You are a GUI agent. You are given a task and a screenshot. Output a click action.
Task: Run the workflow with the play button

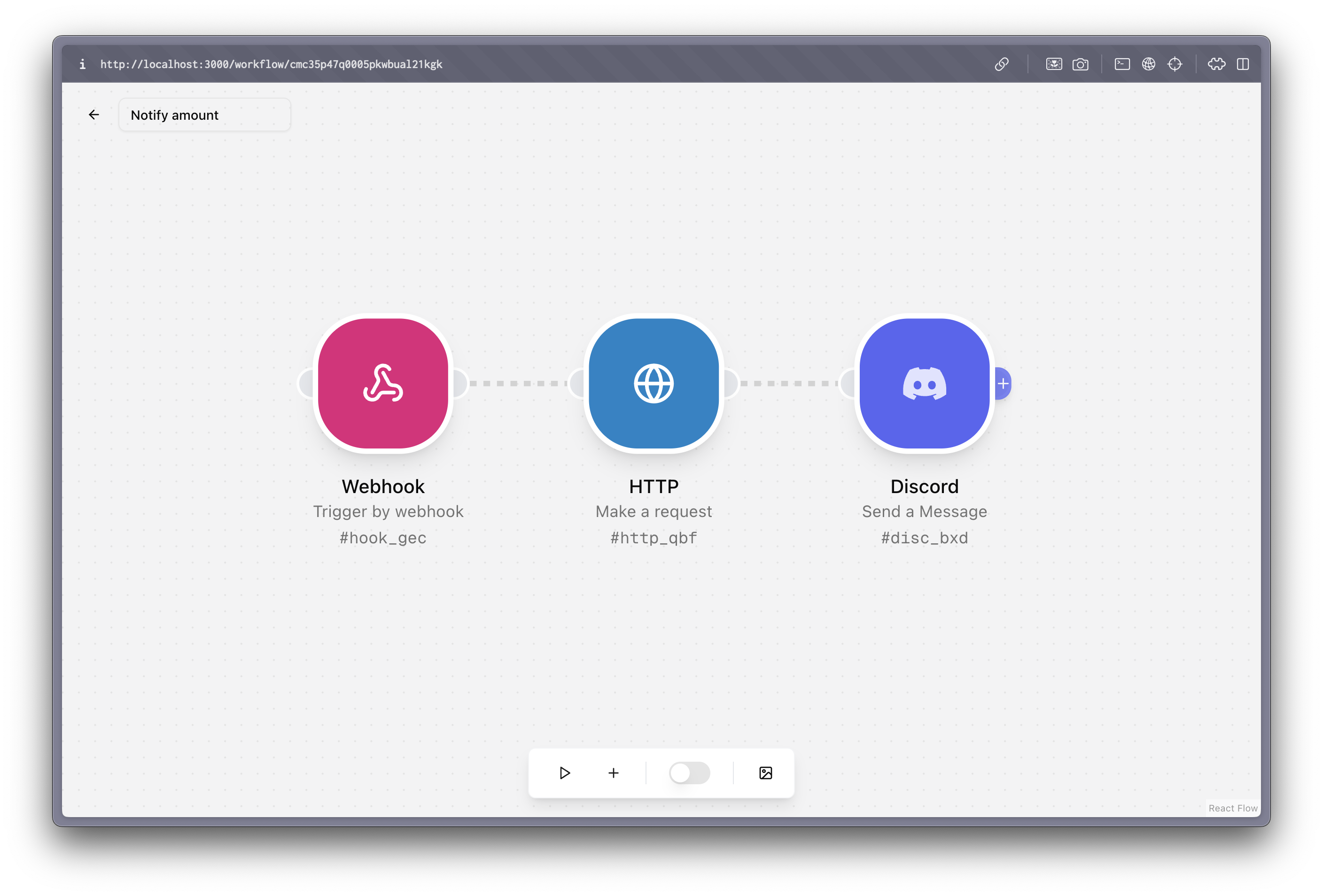point(564,773)
